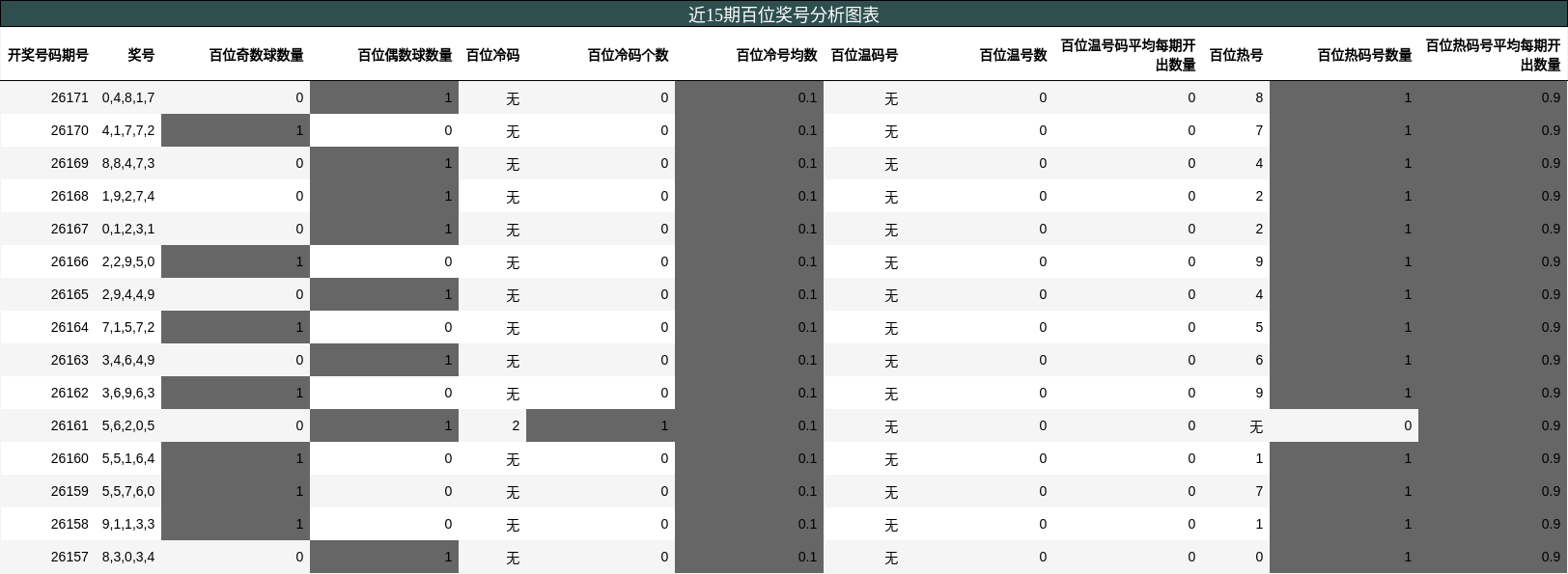Select period cell 26161
Image resolution: width=1568 pixels, height=574 pixels.
(70, 425)
